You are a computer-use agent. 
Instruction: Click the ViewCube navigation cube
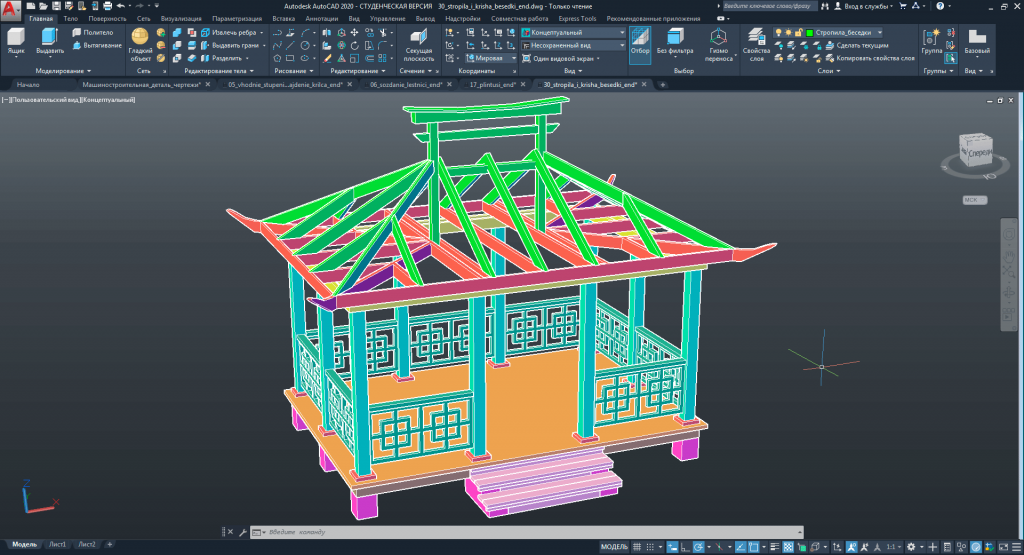point(976,153)
